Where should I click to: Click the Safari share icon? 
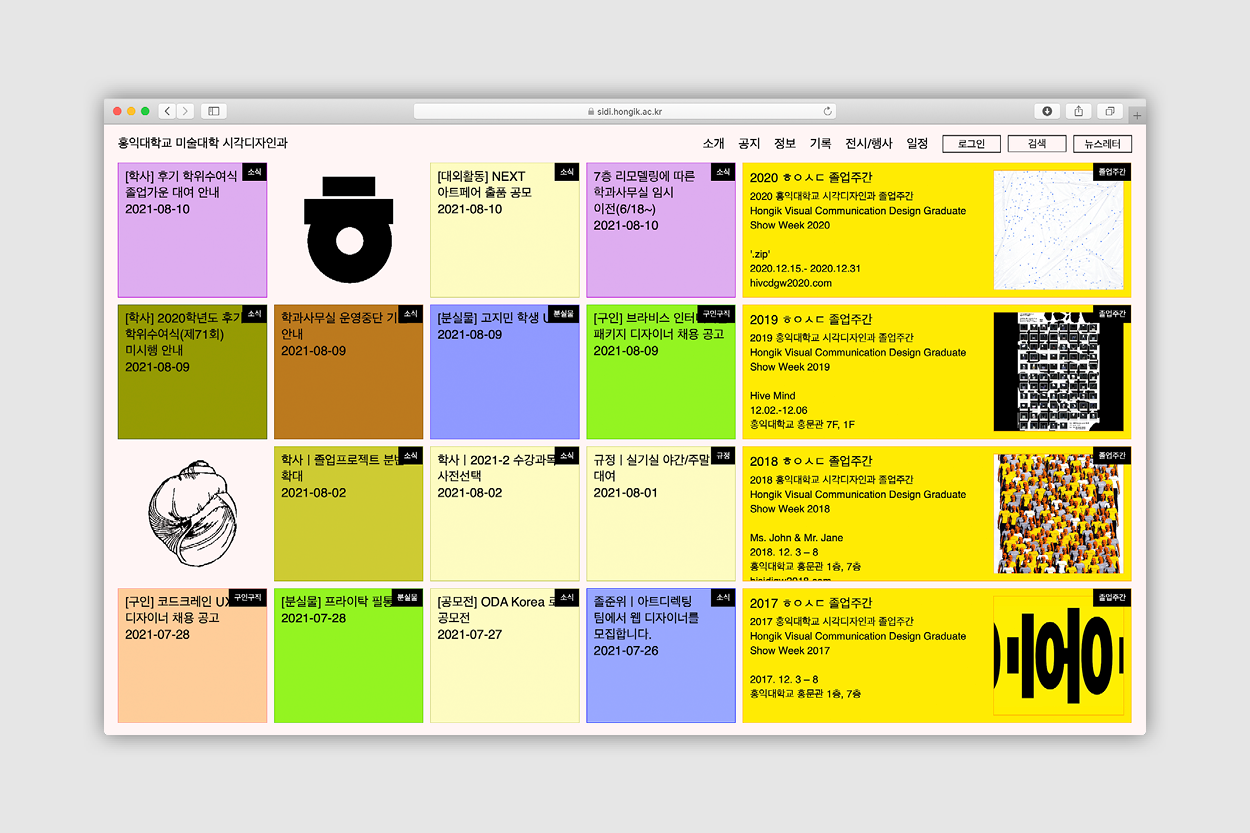(x=1079, y=111)
